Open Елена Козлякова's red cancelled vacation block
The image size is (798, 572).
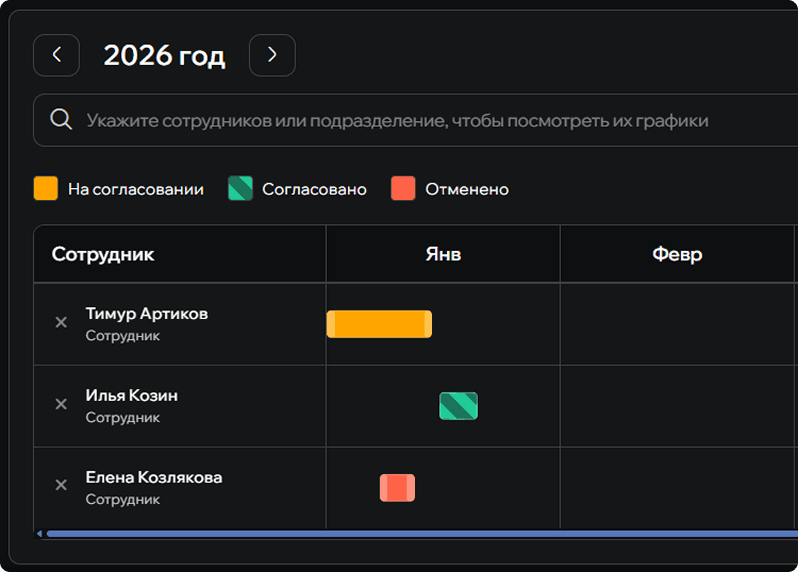[x=397, y=488]
